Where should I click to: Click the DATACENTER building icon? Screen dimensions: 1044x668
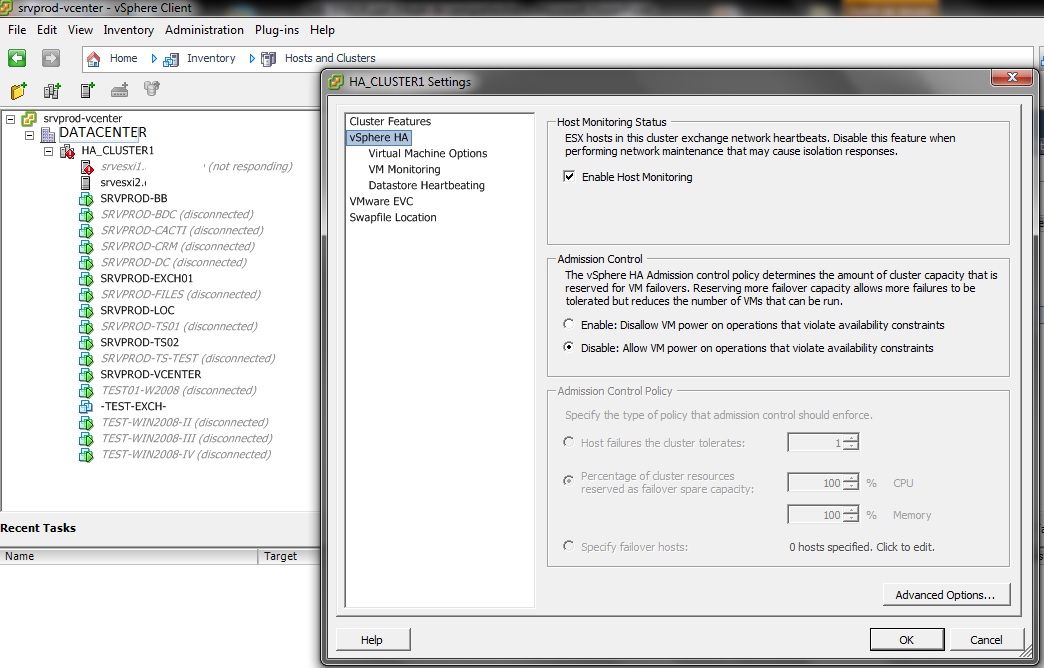coord(48,135)
